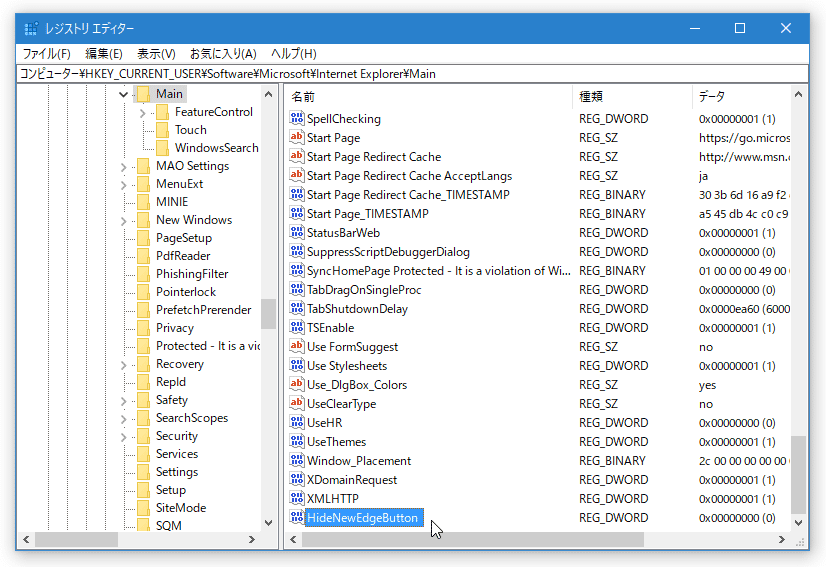Select the Services key

(176, 454)
